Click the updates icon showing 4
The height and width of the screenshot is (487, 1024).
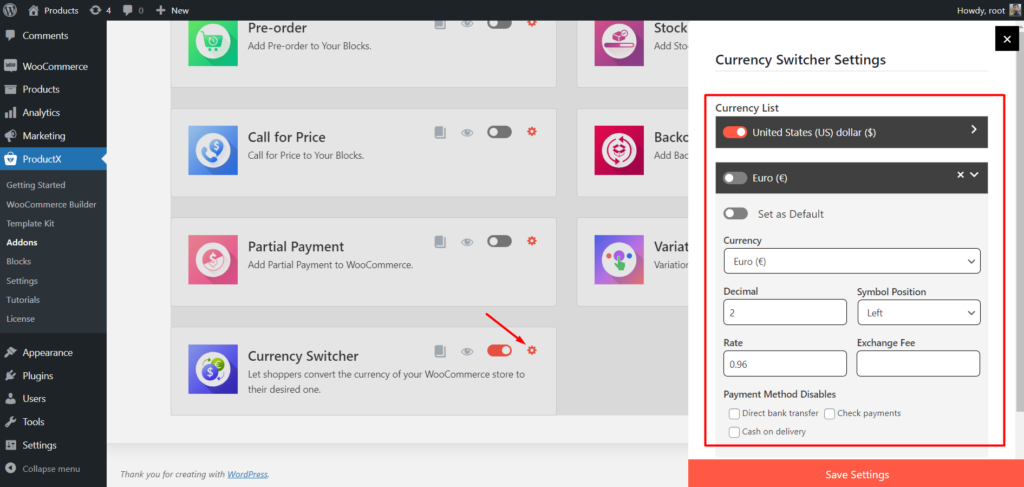(x=100, y=10)
